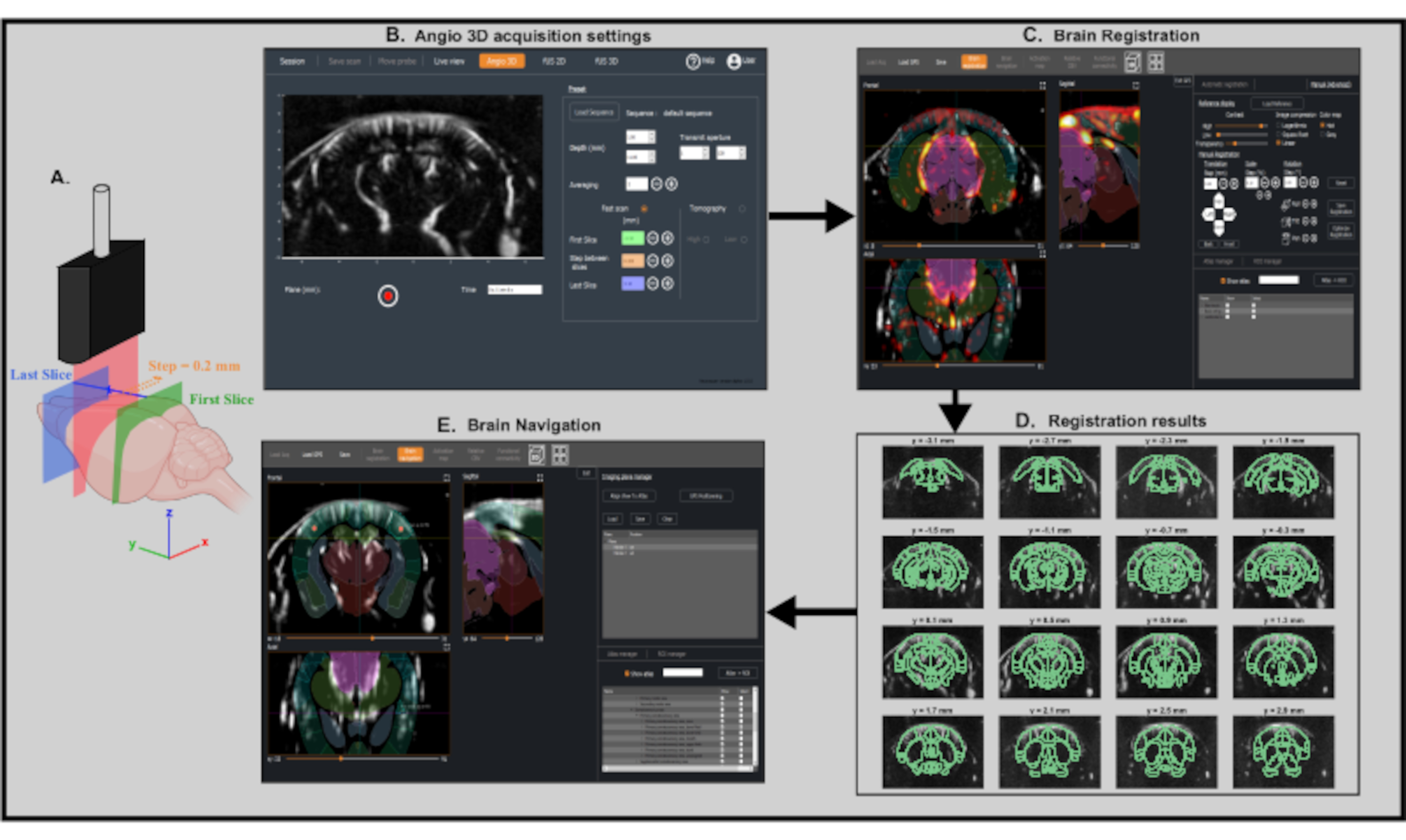Select the Tomography radio button
The height and width of the screenshot is (840, 1406).
[x=742, y=208]
